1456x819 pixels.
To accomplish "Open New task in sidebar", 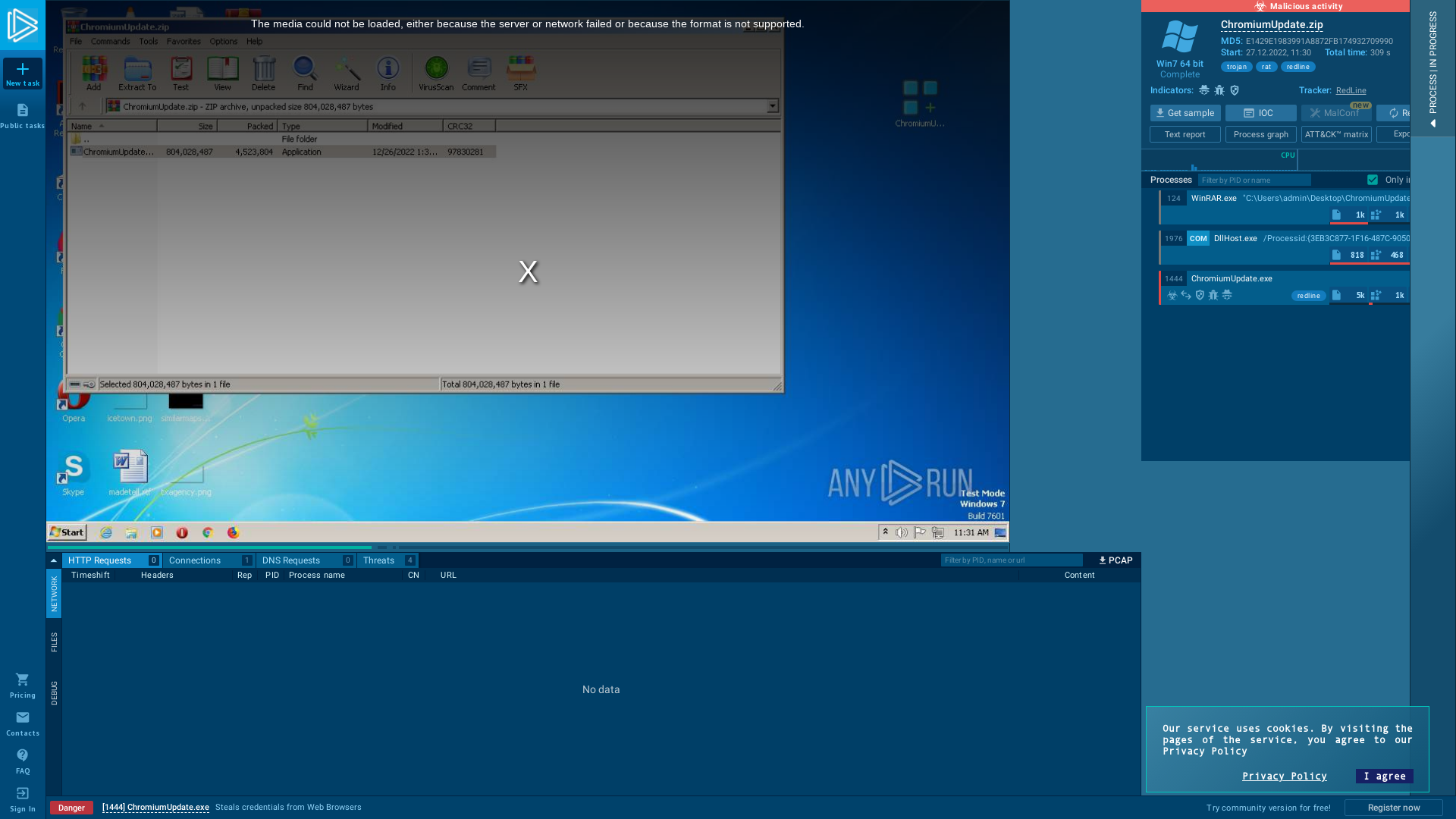I will click(23, 74).
